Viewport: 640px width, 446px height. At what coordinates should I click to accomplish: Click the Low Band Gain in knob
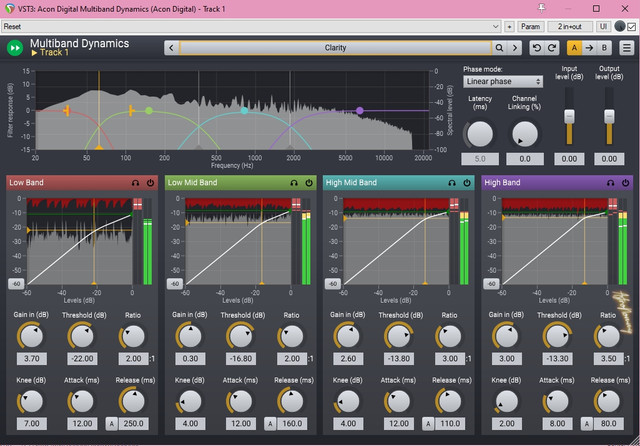[31, 336]
